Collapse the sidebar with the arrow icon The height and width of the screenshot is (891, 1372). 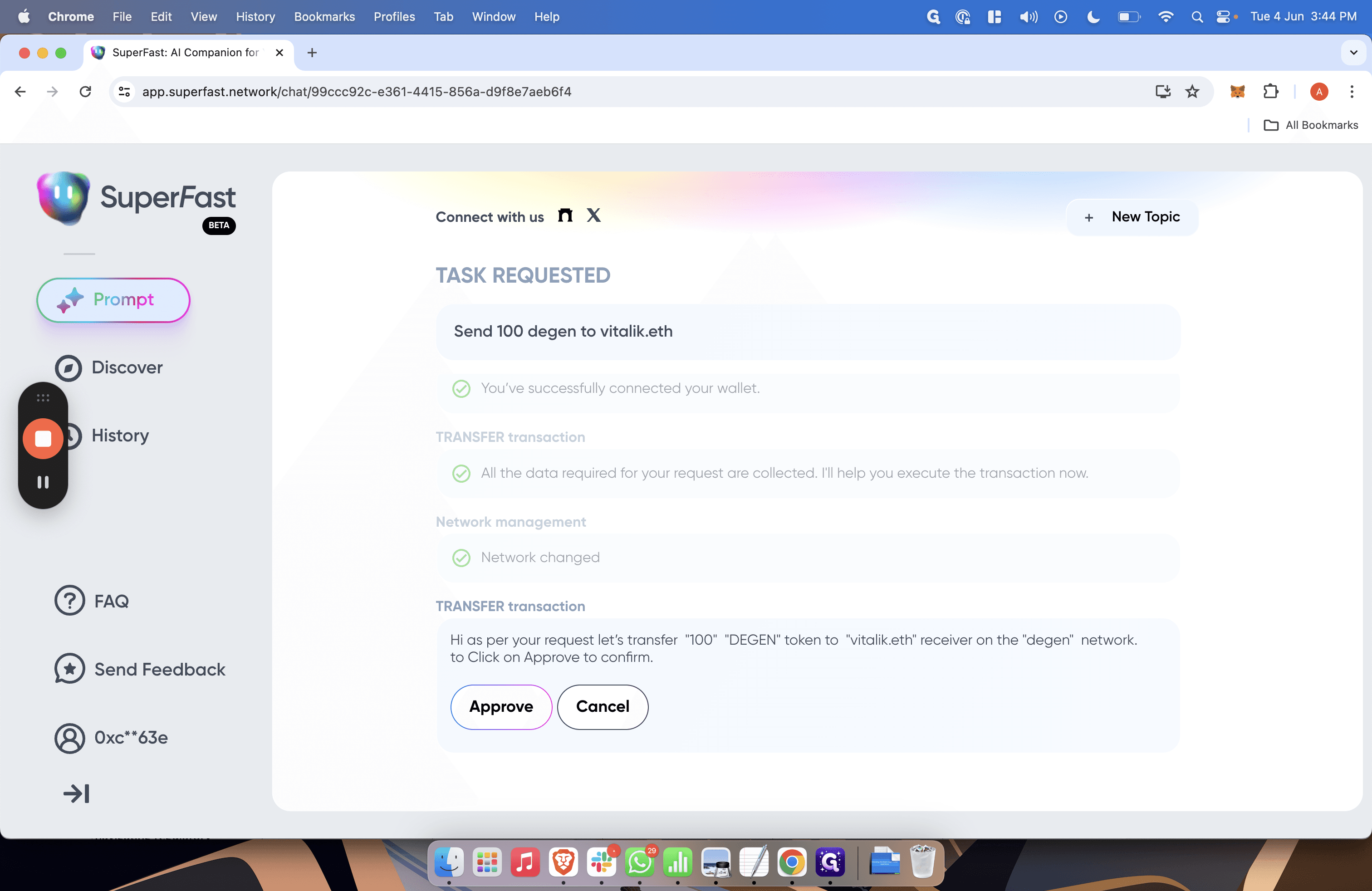click(76, 793)
